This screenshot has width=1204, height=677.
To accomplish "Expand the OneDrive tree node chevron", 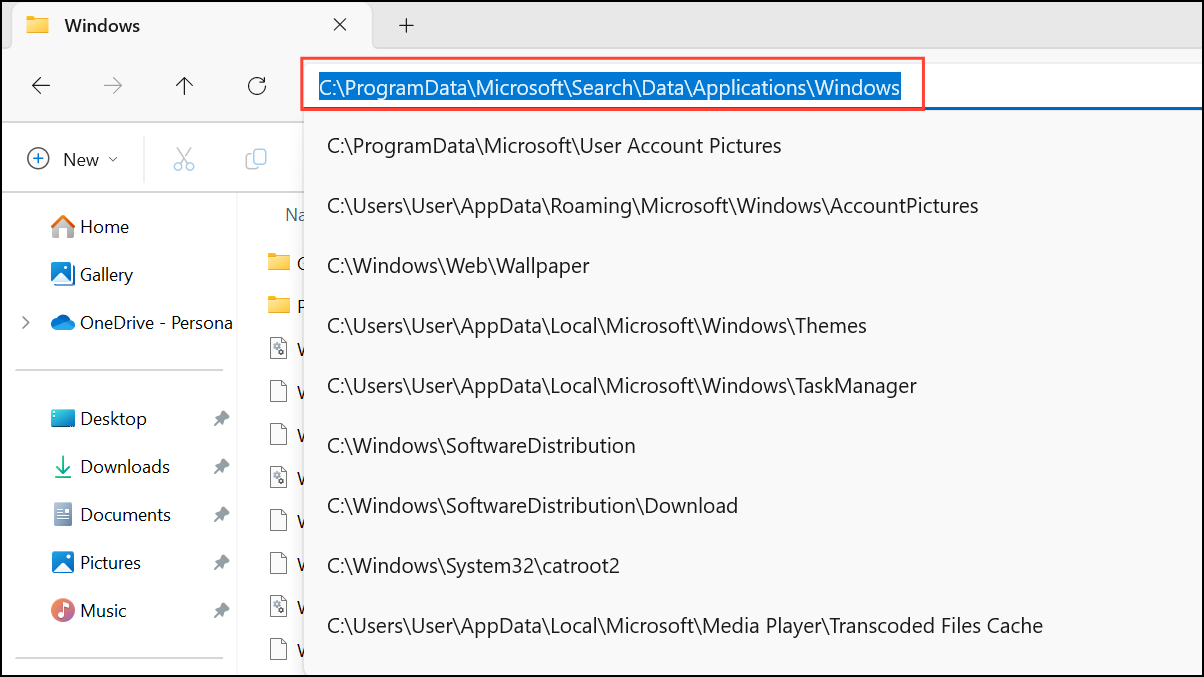I will (x=26, y=323).
